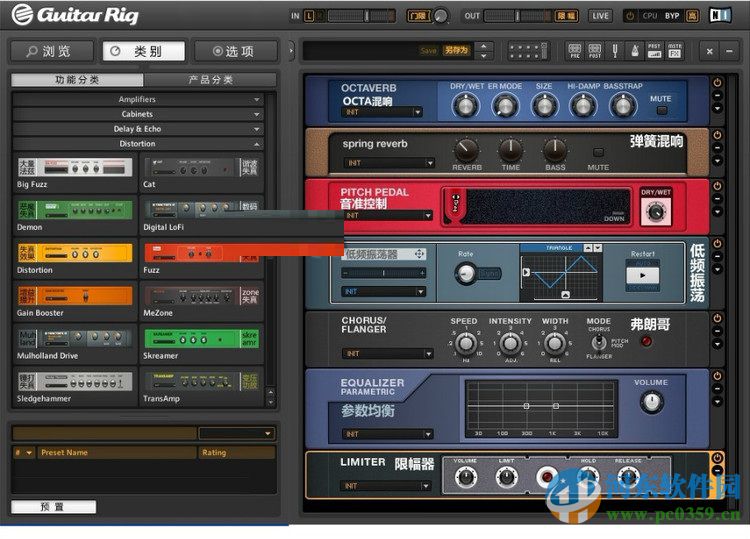
Task: Collapse the left browser panel arrow
Action: [x=291, y=50]
